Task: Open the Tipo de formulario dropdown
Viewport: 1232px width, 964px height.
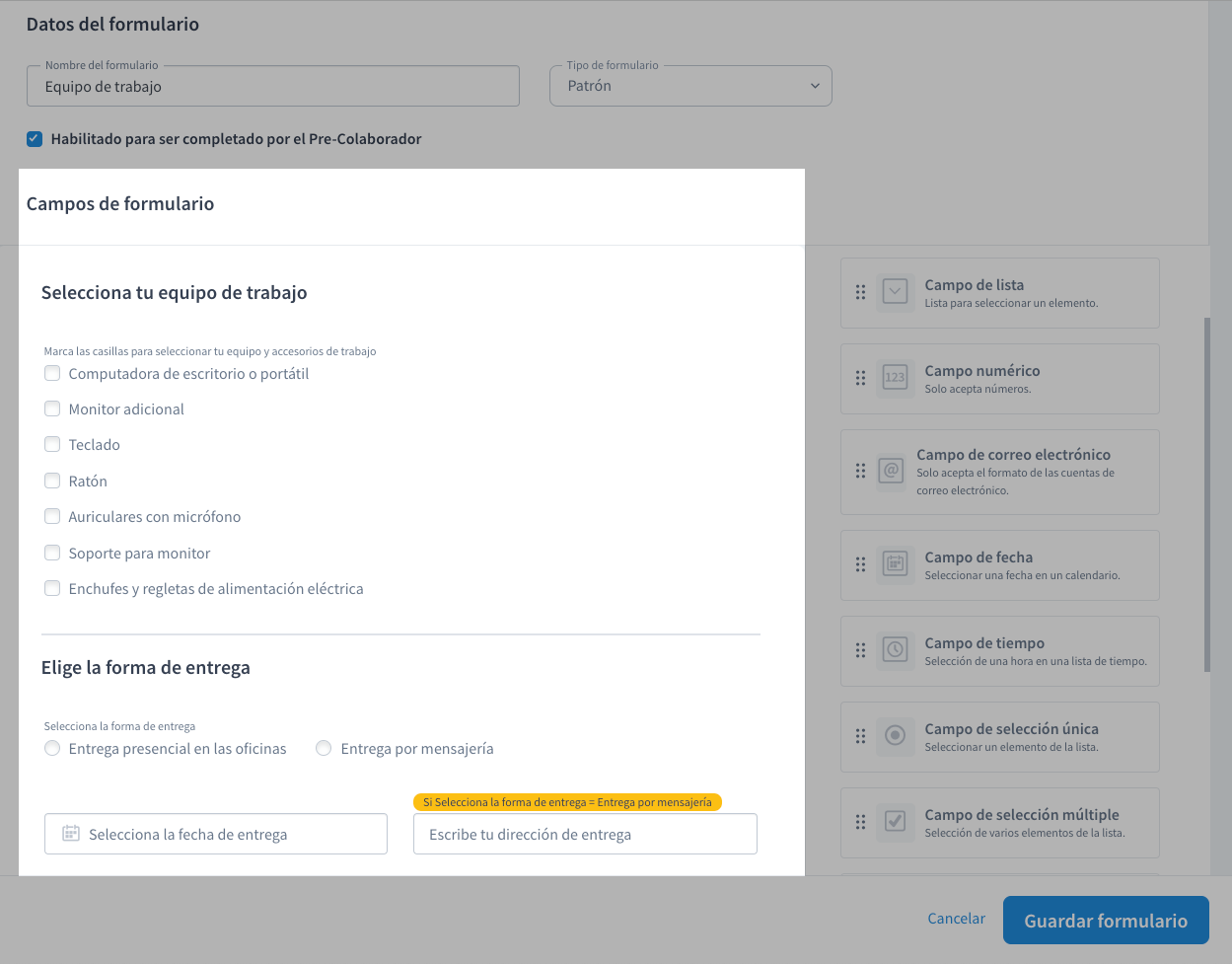Action: tap(690, 87)
